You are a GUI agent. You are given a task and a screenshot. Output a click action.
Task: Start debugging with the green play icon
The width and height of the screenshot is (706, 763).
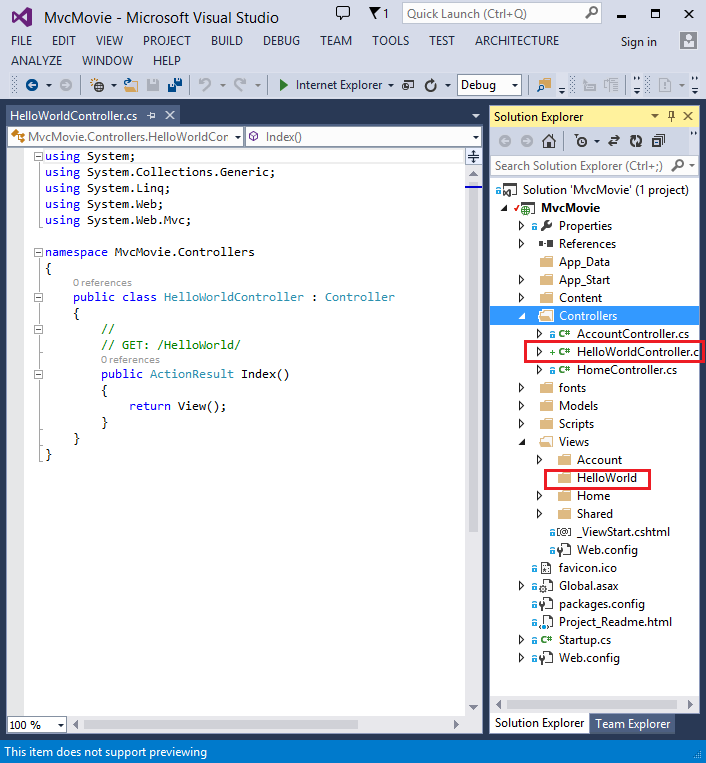coord(283,85)
